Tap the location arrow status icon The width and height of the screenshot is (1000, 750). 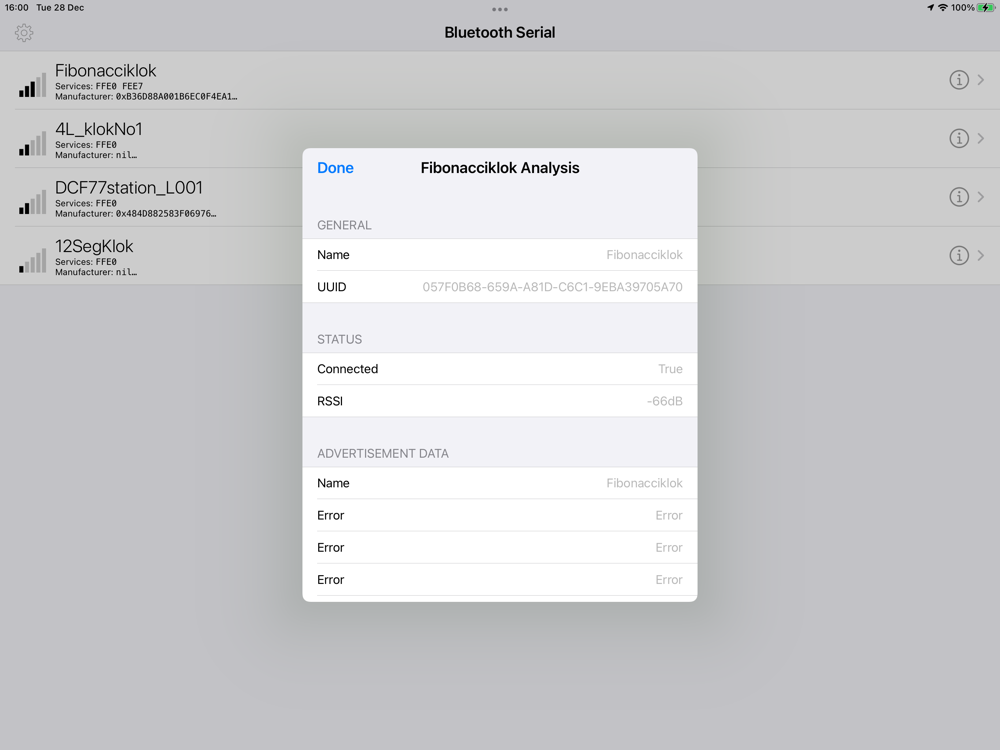click(930, 8)
